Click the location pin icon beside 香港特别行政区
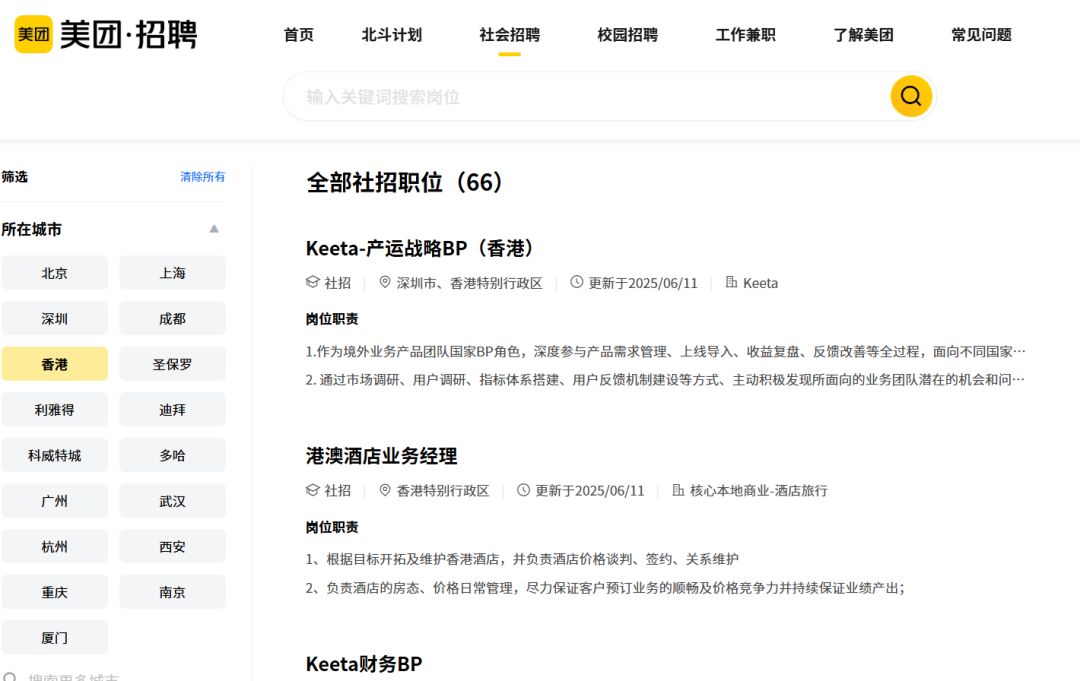This screenshot has width=1080, height=681. pyautogui.click(x=385, y=490)
